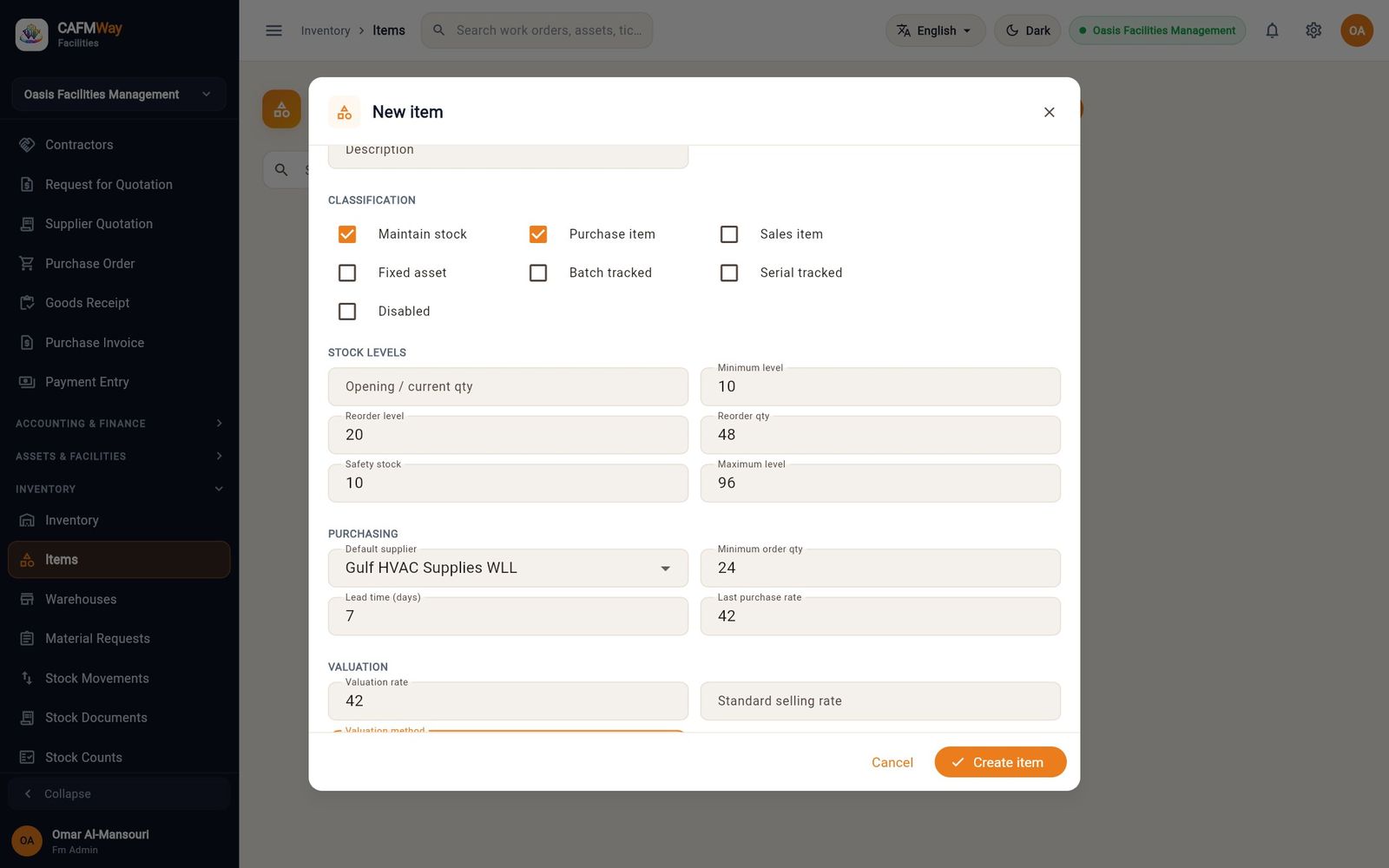The height and width of the screenshot is (868, 1389).
Task: Click the Reorder level field
Action: [x=508, y=435]
